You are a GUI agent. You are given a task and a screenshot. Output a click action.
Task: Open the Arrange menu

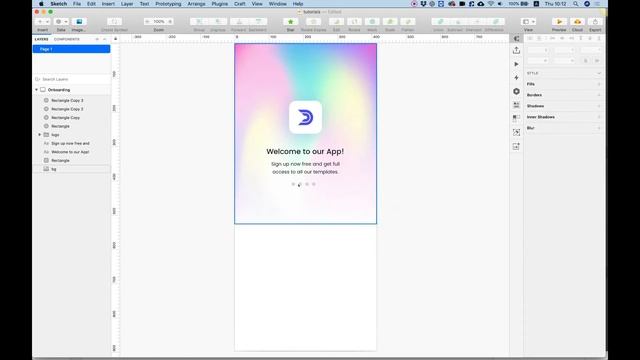[x=196, y=4]
